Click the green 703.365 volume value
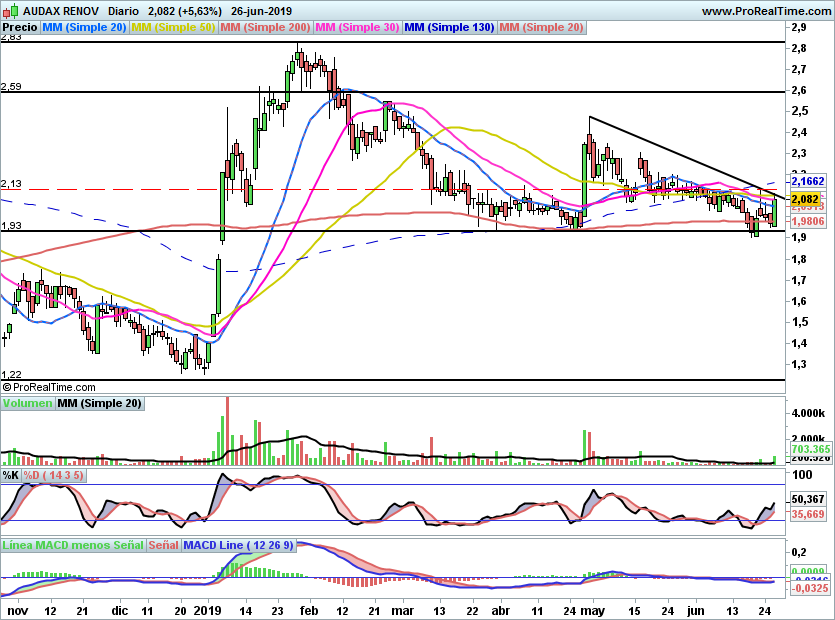This screenshot has height=620, width=835. pos(811,449)
